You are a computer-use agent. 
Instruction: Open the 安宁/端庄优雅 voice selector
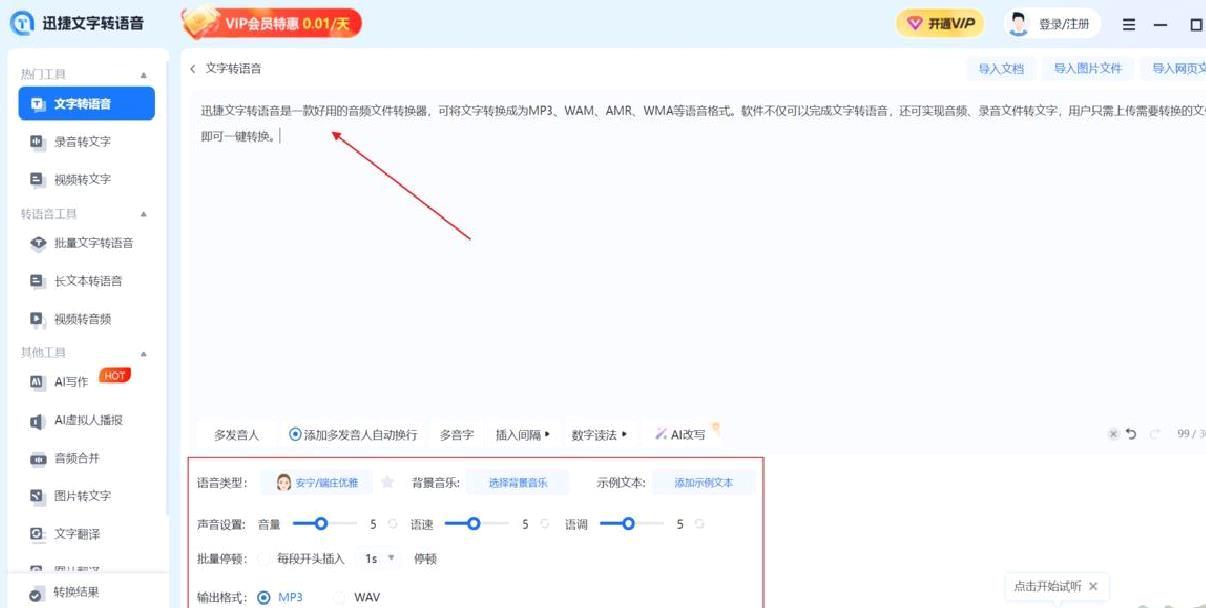click(x=316, y=483)
